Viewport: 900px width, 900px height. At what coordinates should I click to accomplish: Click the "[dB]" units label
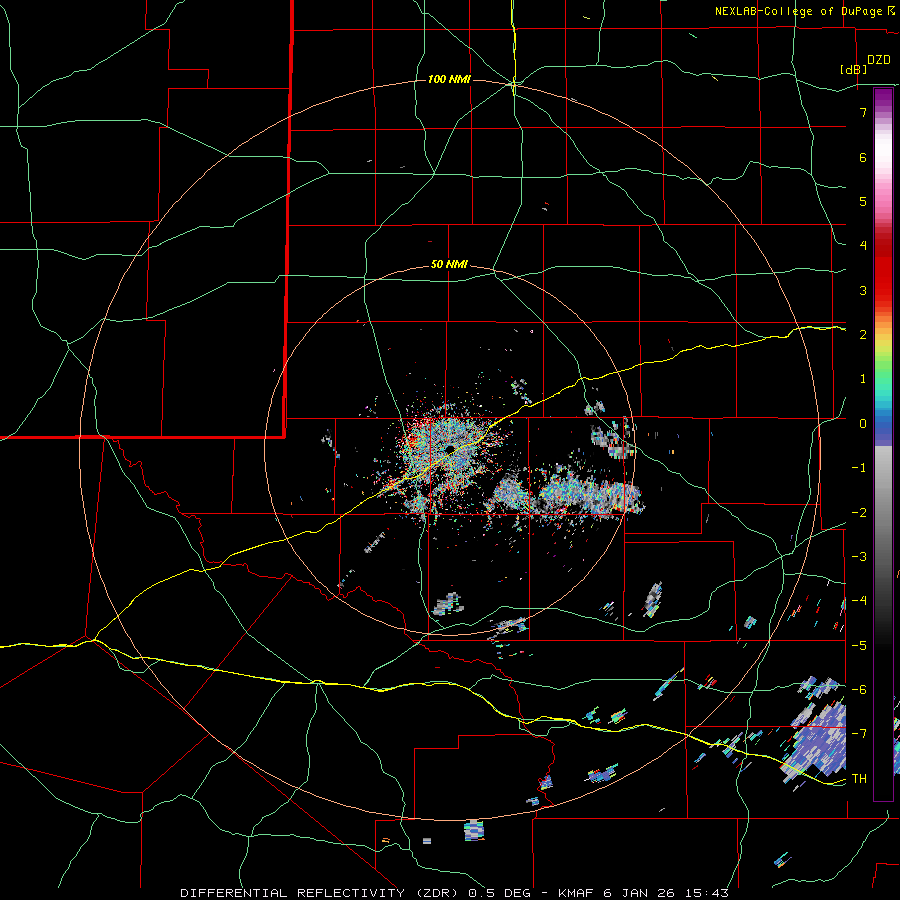pyautogui.click(x=854, y=69)
